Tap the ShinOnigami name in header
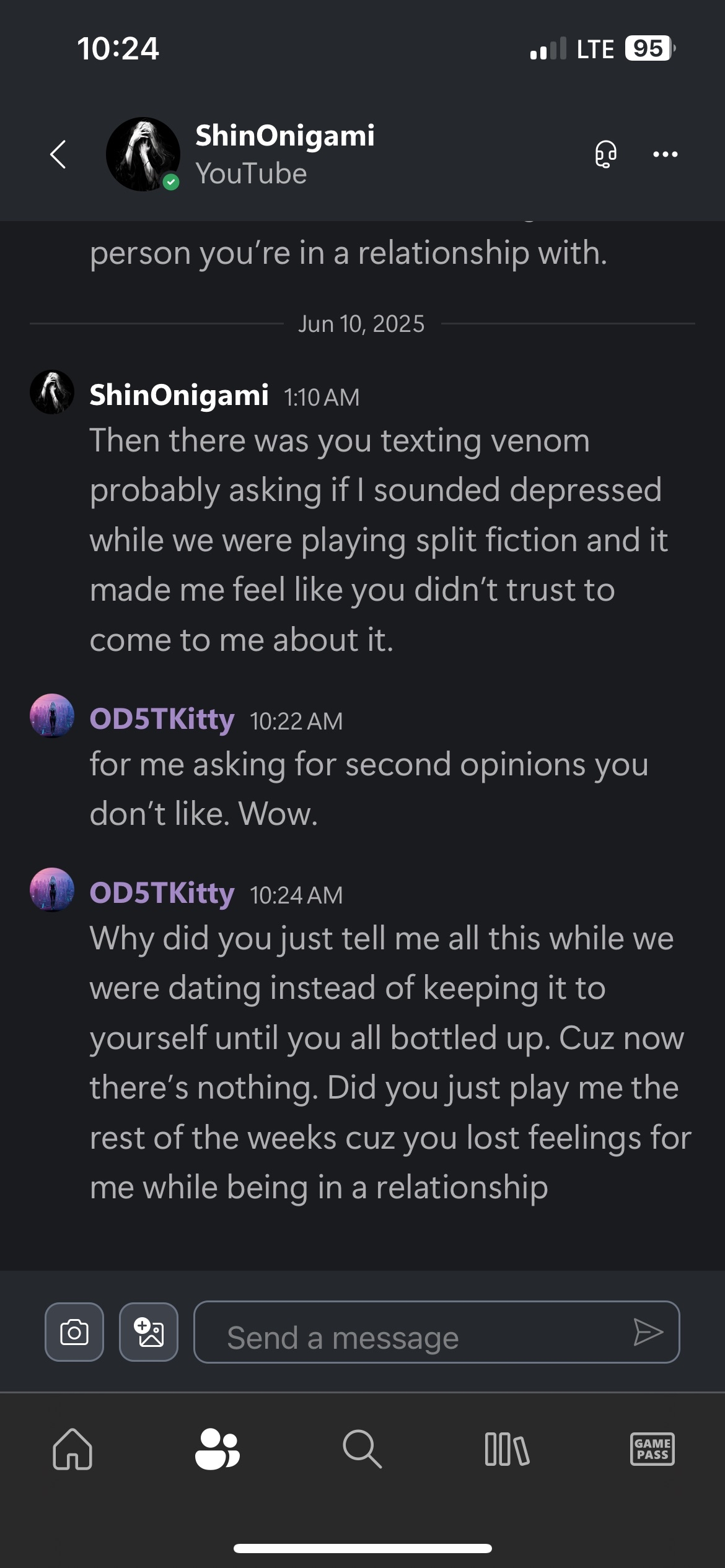 coord(284,136)
